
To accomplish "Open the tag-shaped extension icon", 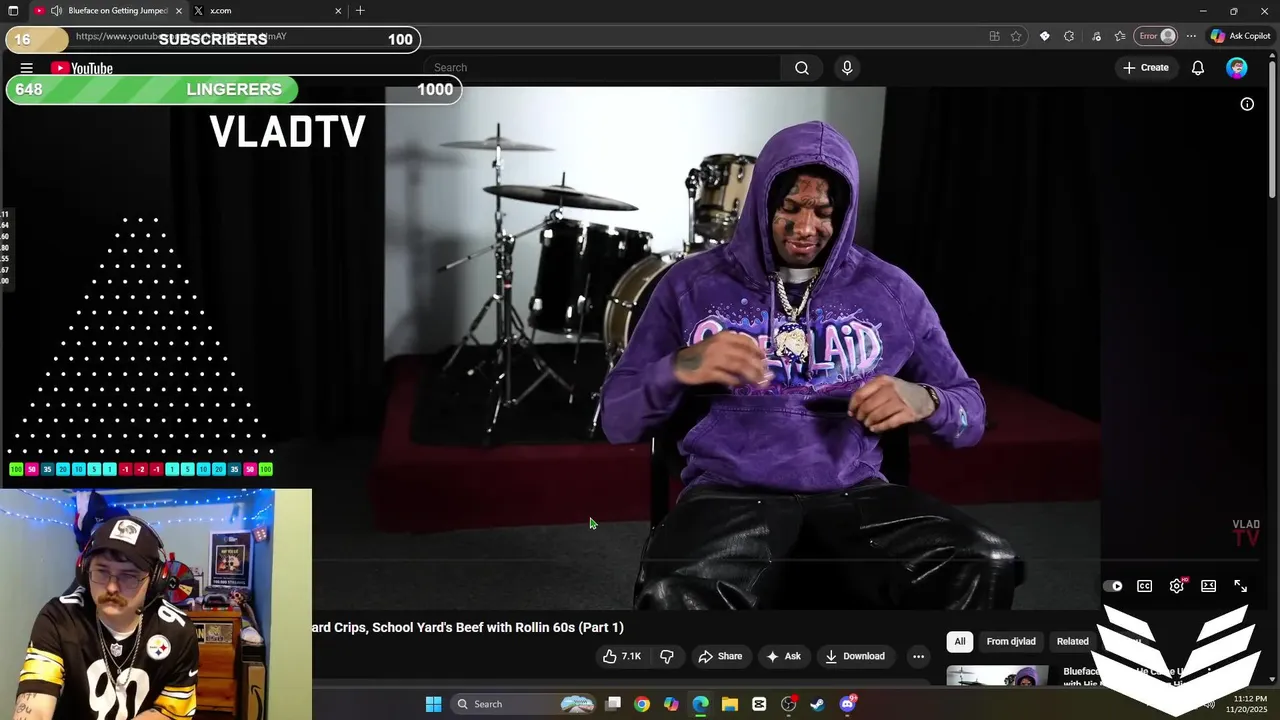I will point(1044,36).
